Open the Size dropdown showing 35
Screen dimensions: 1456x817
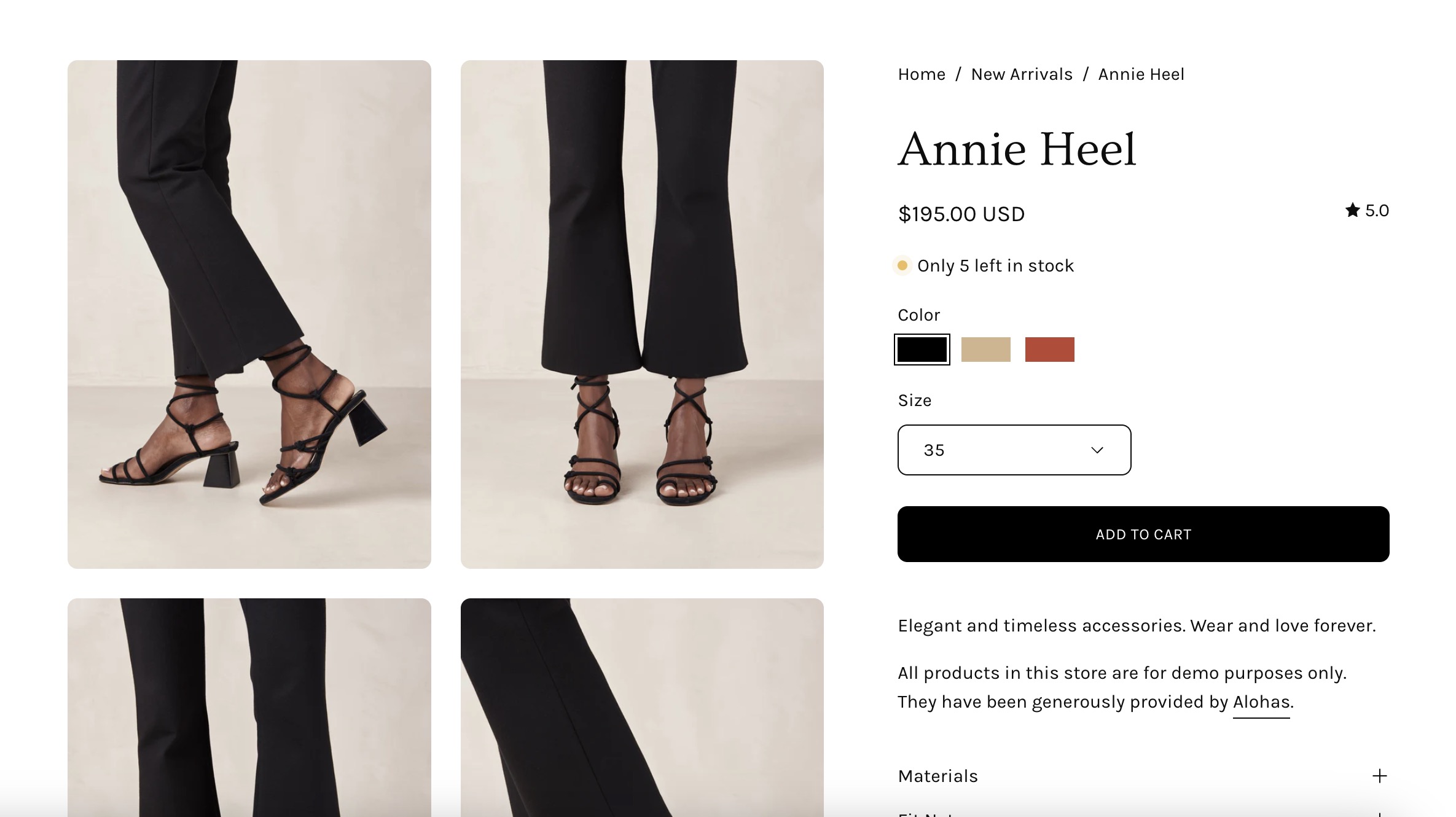pyautogui.click(x=1014, y=450)
